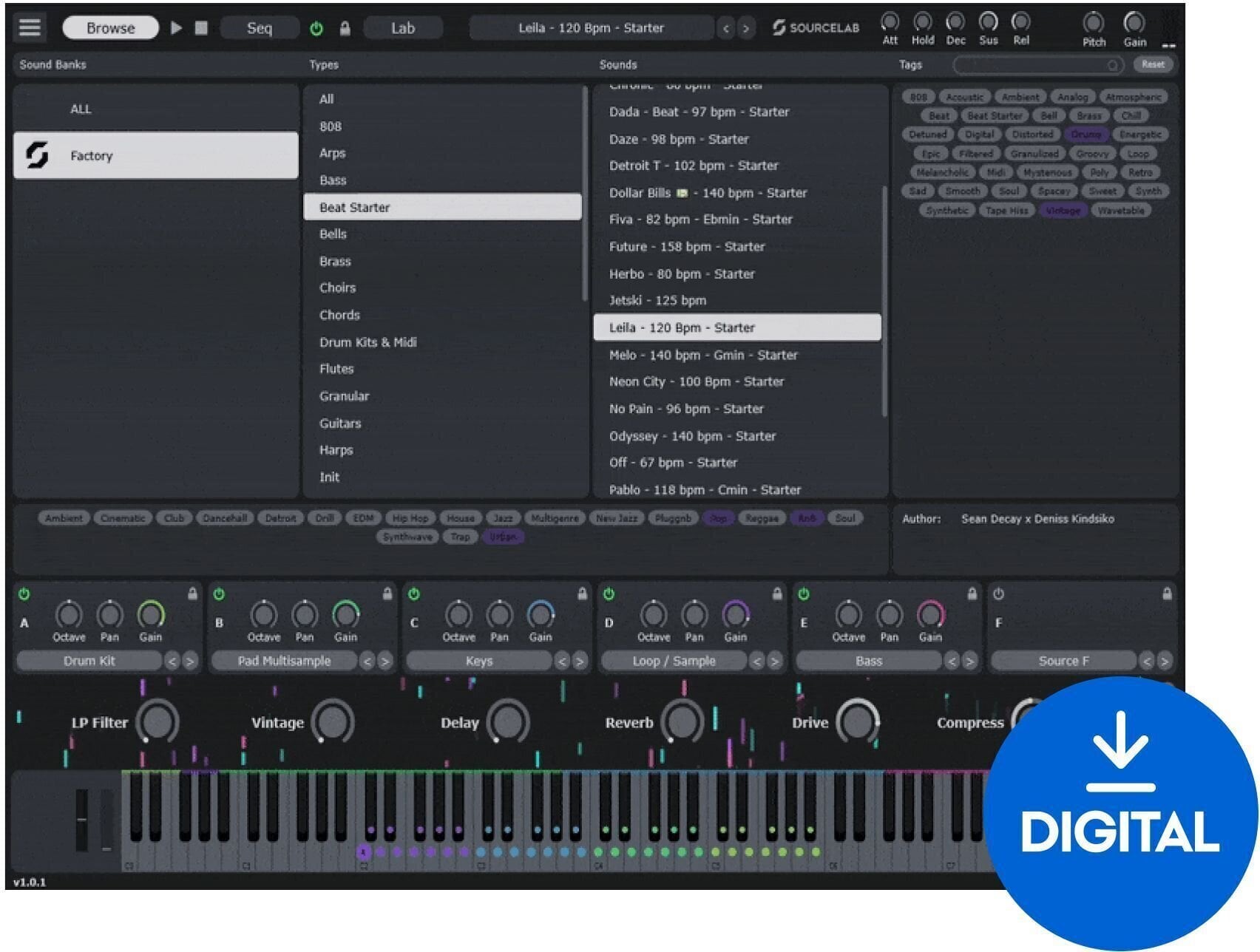Image resolution: width=1260 pixels, height=952 pixels.
Task: Switch to the Lab tab
Action: click(x=403, y=27)
